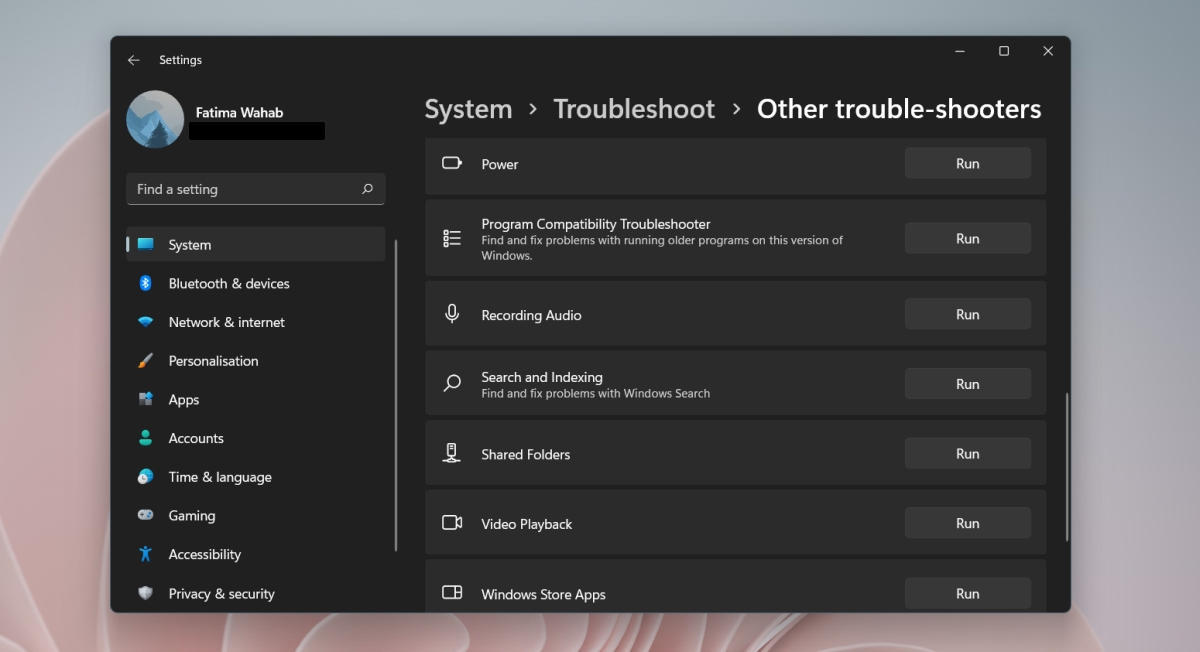This screenshot has width=1200, height=652.
Task: Click the search magnifier icon in Find a setting
Action: pyautogui.click(x=367, y=188)
